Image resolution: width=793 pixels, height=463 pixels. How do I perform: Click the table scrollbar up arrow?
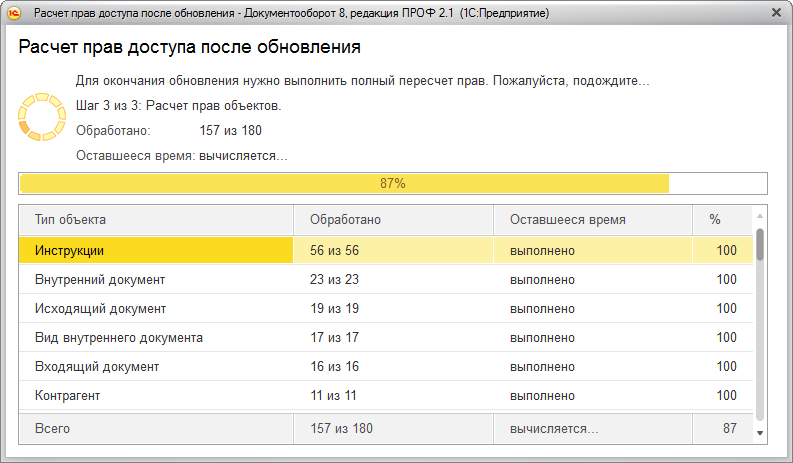760,216
